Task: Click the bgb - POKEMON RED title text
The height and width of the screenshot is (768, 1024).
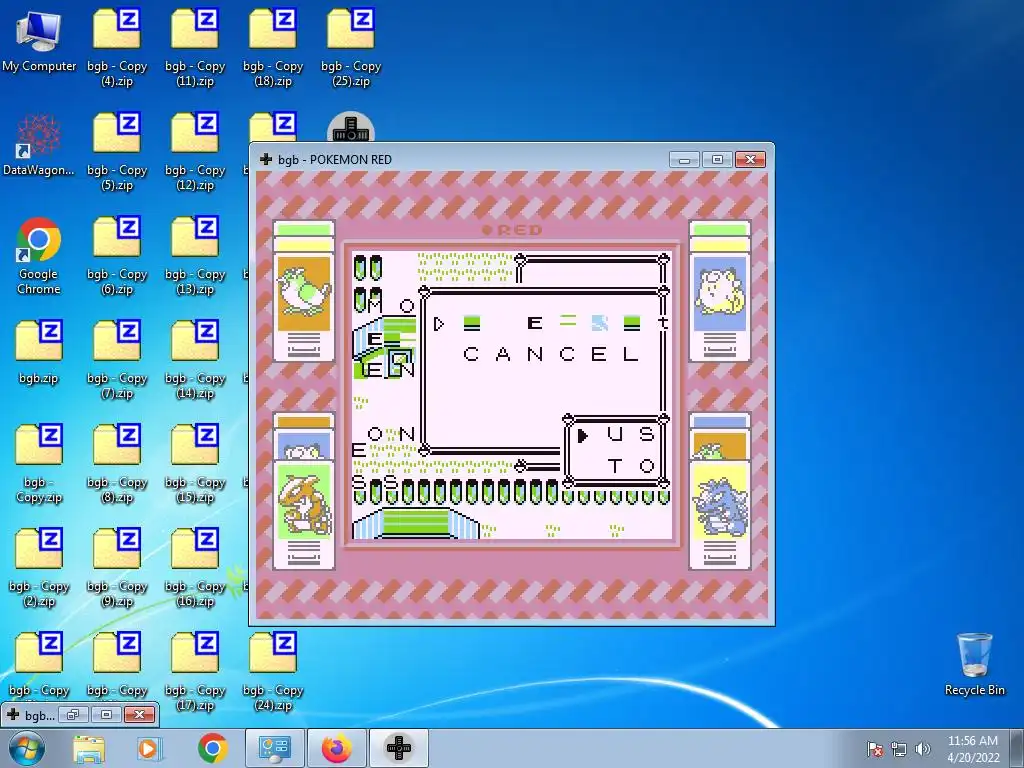Action: (335, 159)
